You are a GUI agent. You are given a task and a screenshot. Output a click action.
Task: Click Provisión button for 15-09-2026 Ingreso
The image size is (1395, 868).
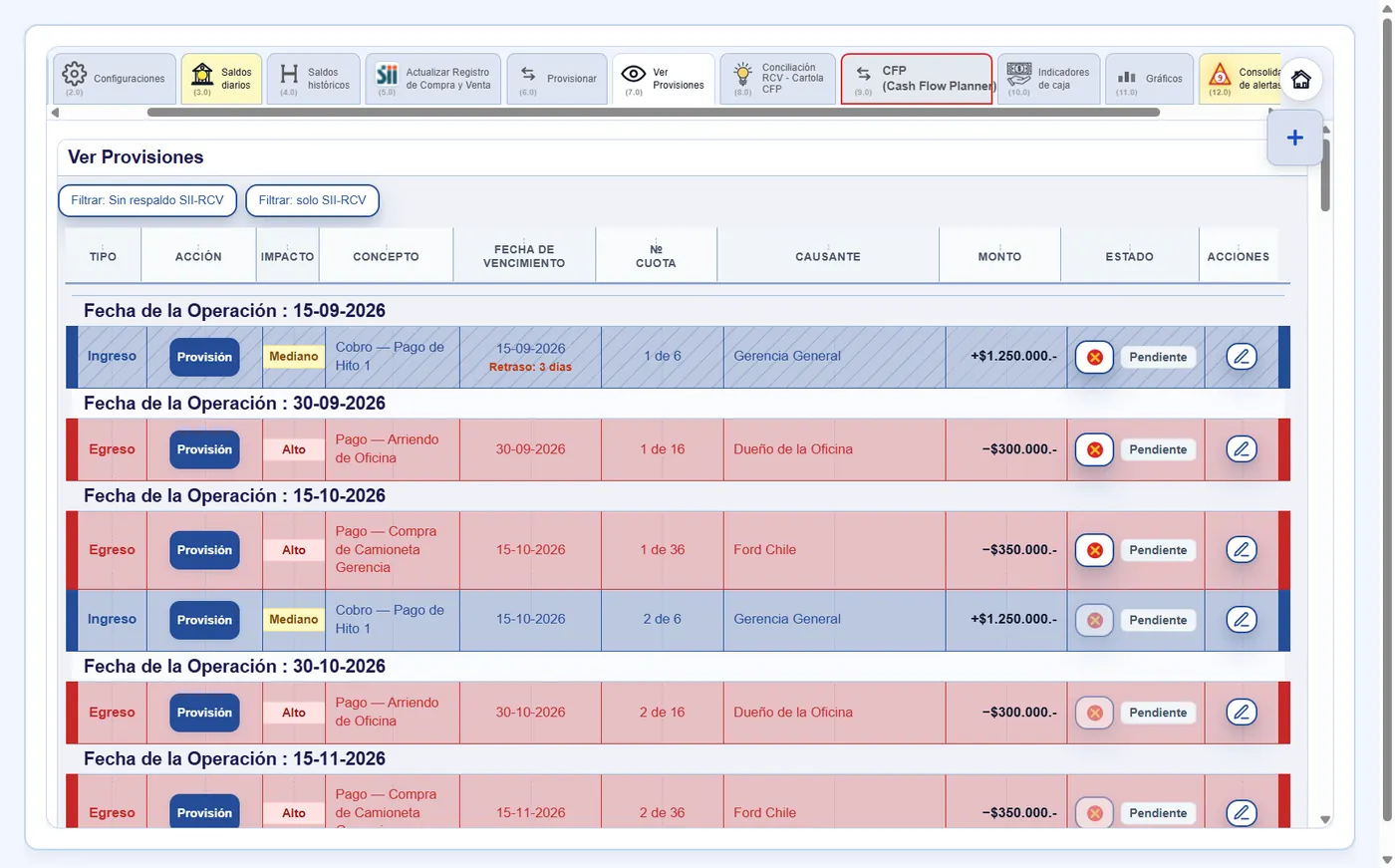coord(204,357)
